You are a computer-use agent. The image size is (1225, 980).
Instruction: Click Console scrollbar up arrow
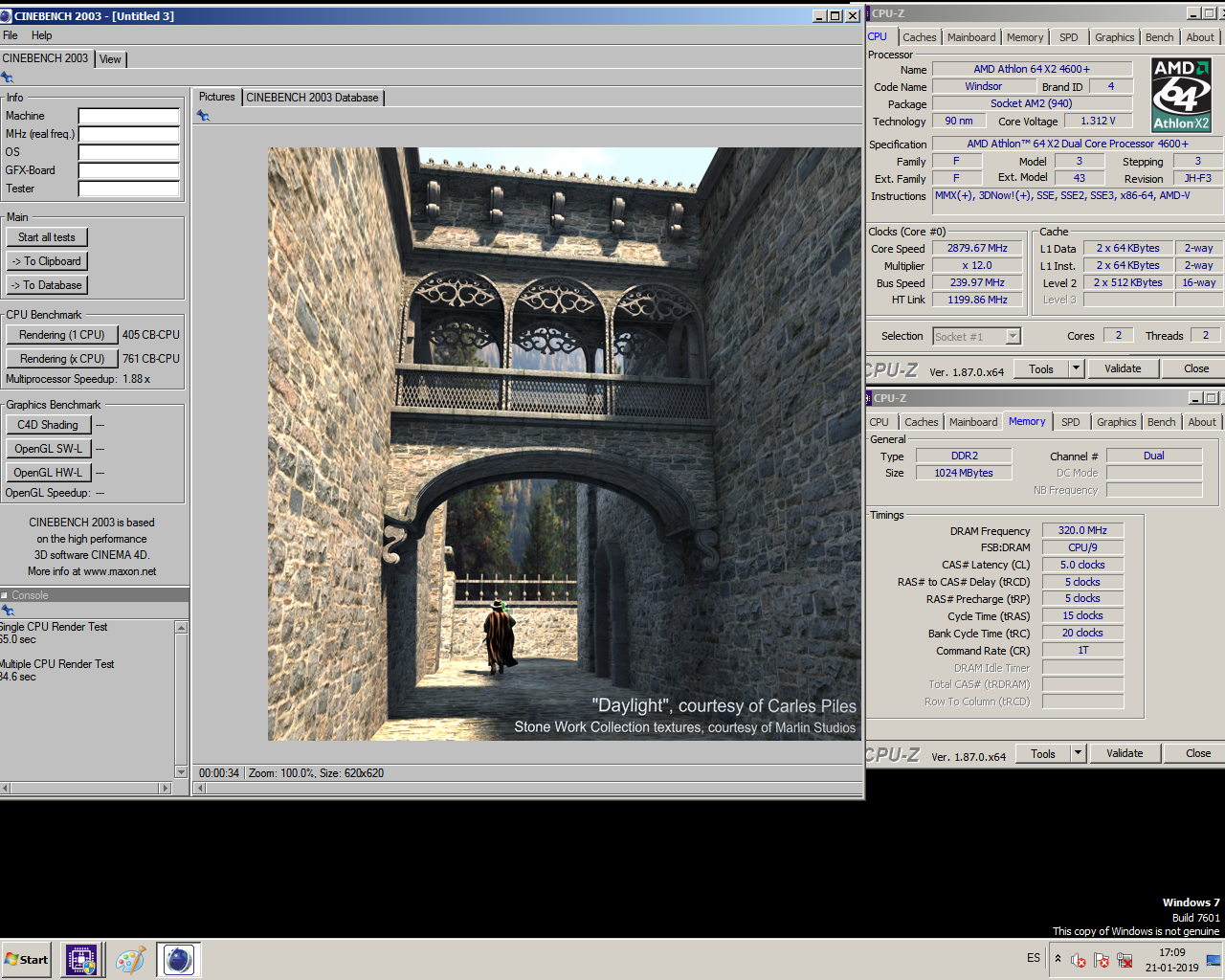pyautogui.click(x=182, y=627)
